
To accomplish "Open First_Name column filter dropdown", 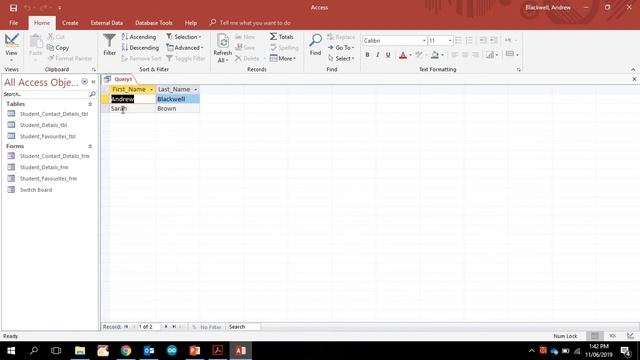I will pos(151,89).
